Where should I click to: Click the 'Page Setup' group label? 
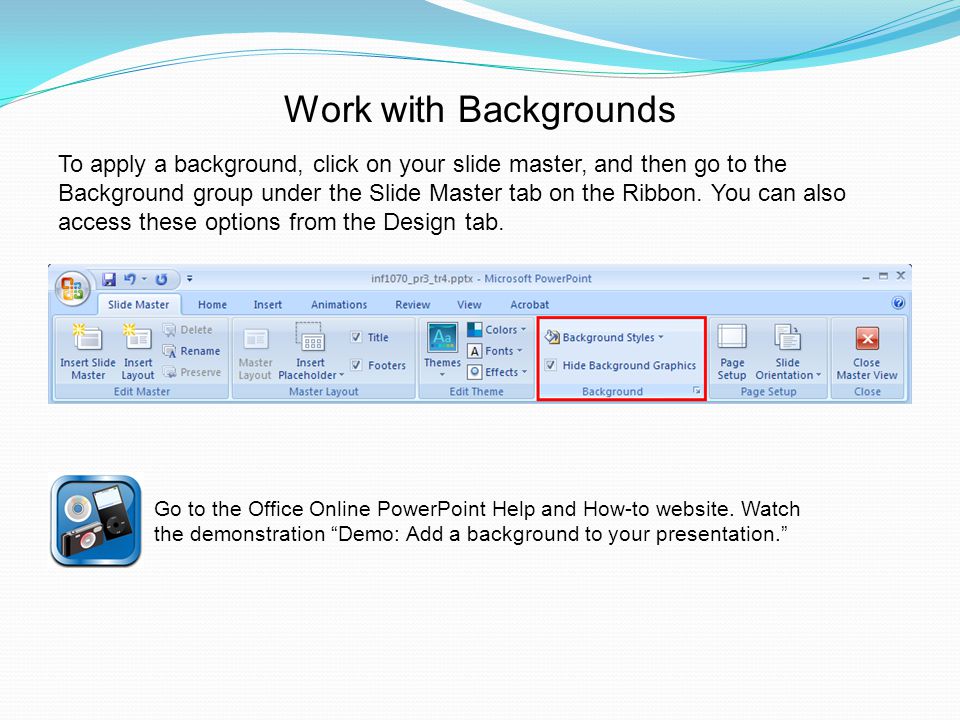click(x=768, y=391)
